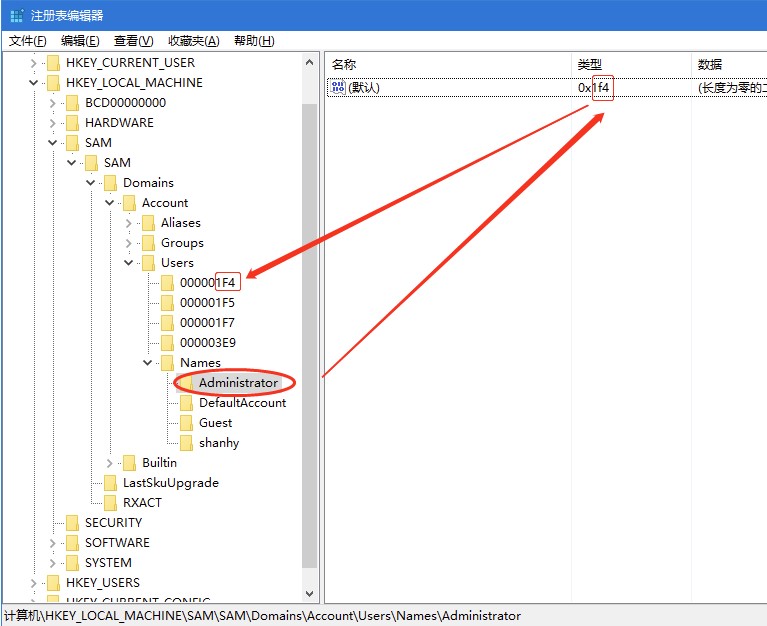
Task: Click the Names folder icon
Action: pos(168,363)
